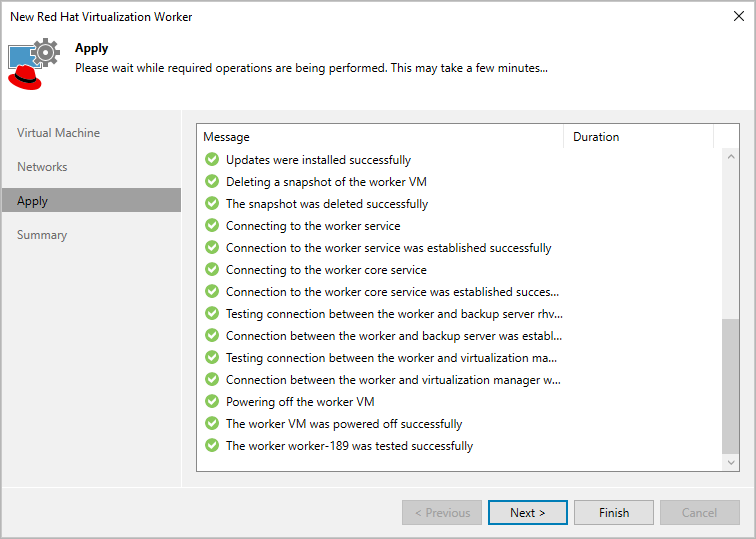This screenshot has width=756, height=539.
Task: Select 'Connection to the worker core service was established' text
Action: point(392,292)
